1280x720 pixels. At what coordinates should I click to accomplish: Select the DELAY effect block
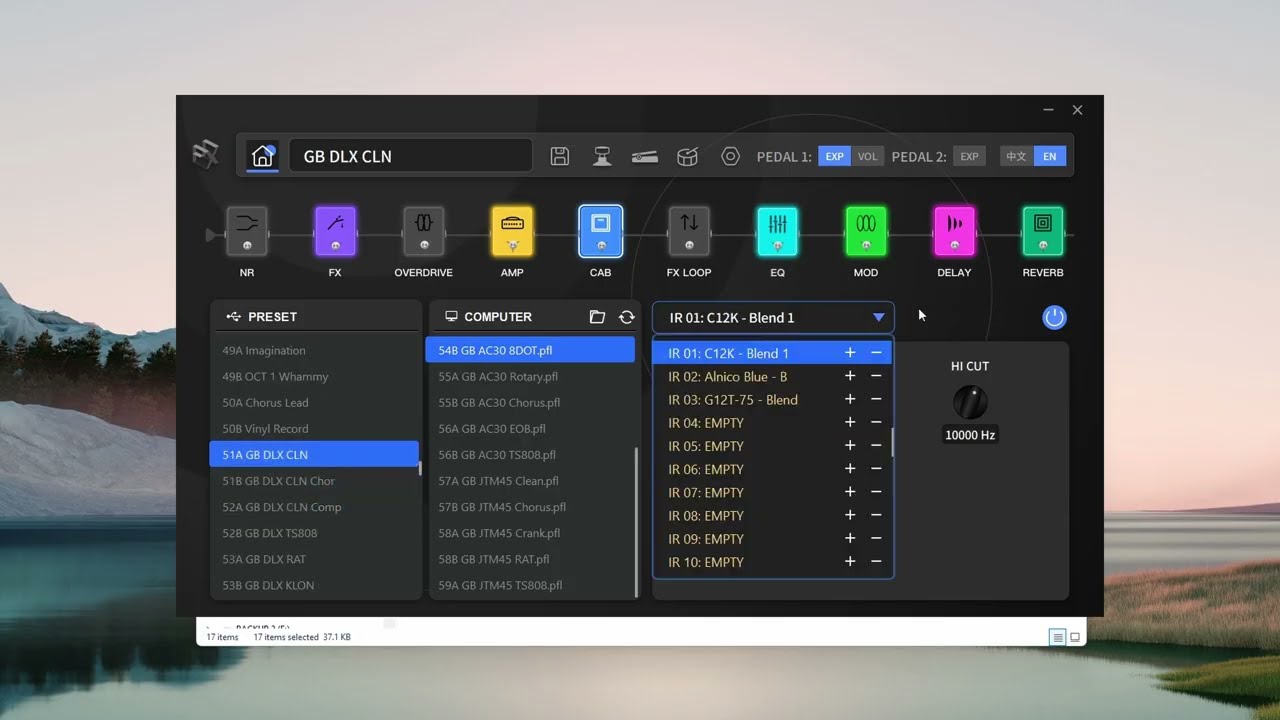(x=954, y=231)
